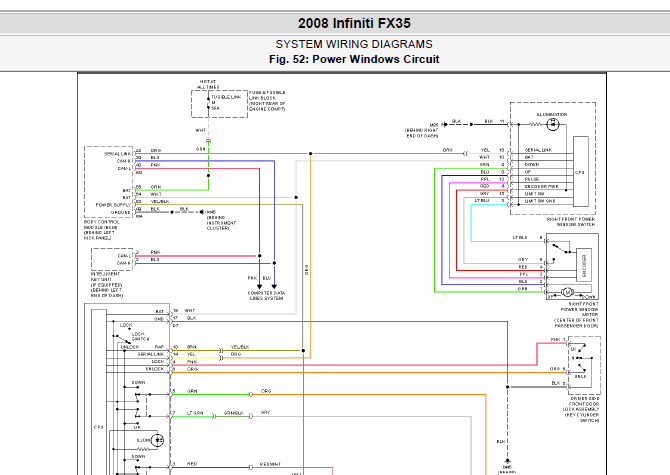Click the "HOT AT ALL TIMES" label
The height and width of the screenshot is (475, 670).
pyautogui.click(x=208, y=84)
